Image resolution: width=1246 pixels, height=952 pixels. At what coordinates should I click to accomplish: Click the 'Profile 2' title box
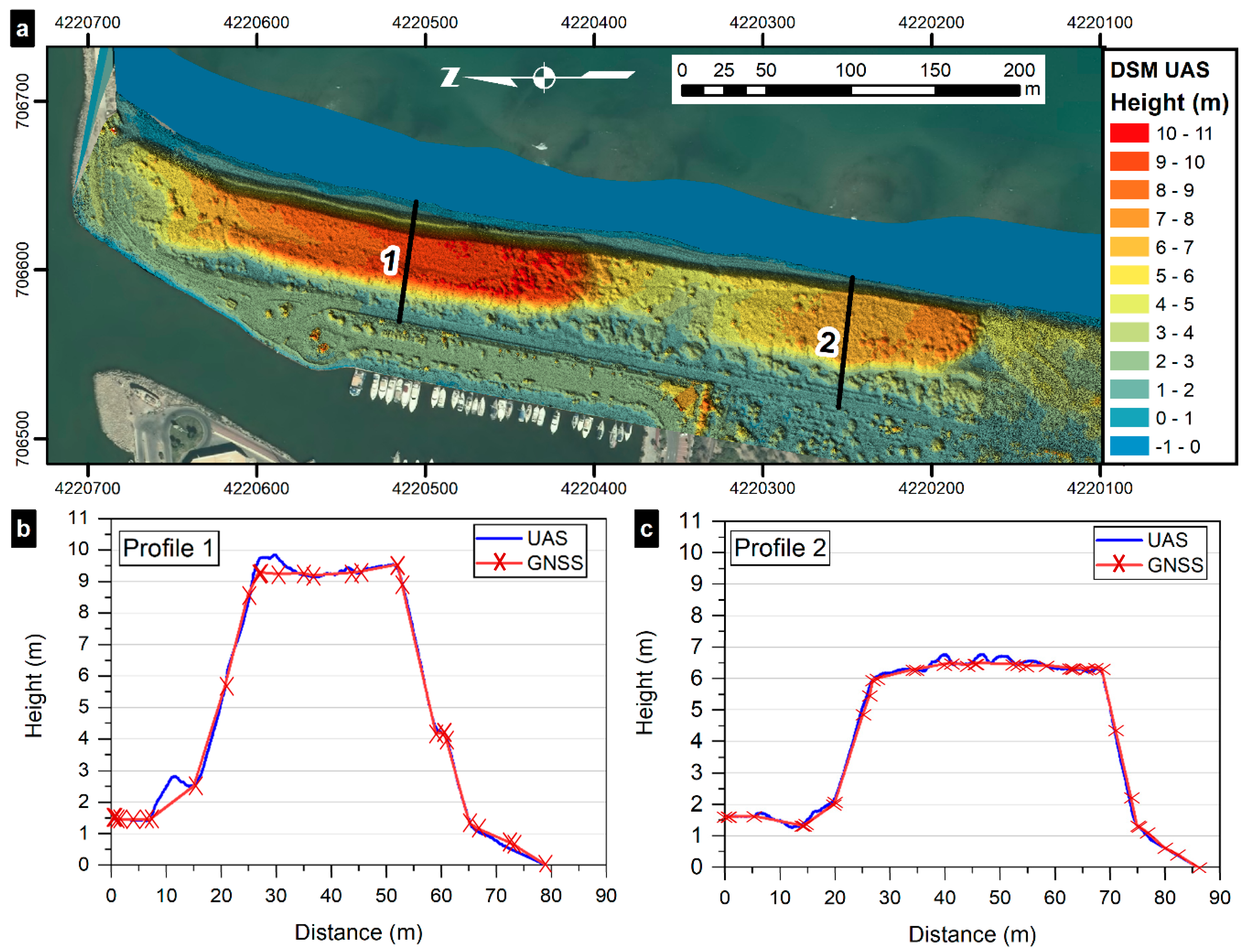[x=779, y=548]
